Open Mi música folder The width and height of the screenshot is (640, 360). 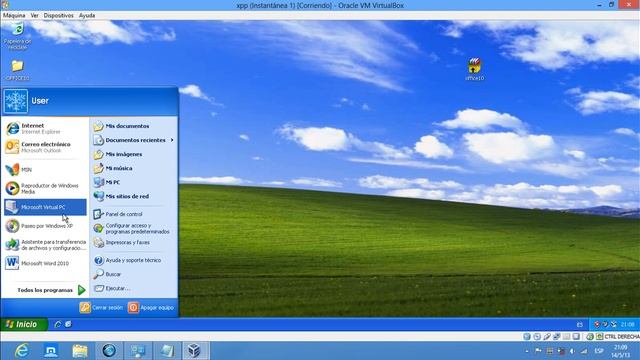pyautogui.click(x=134, y=168)
